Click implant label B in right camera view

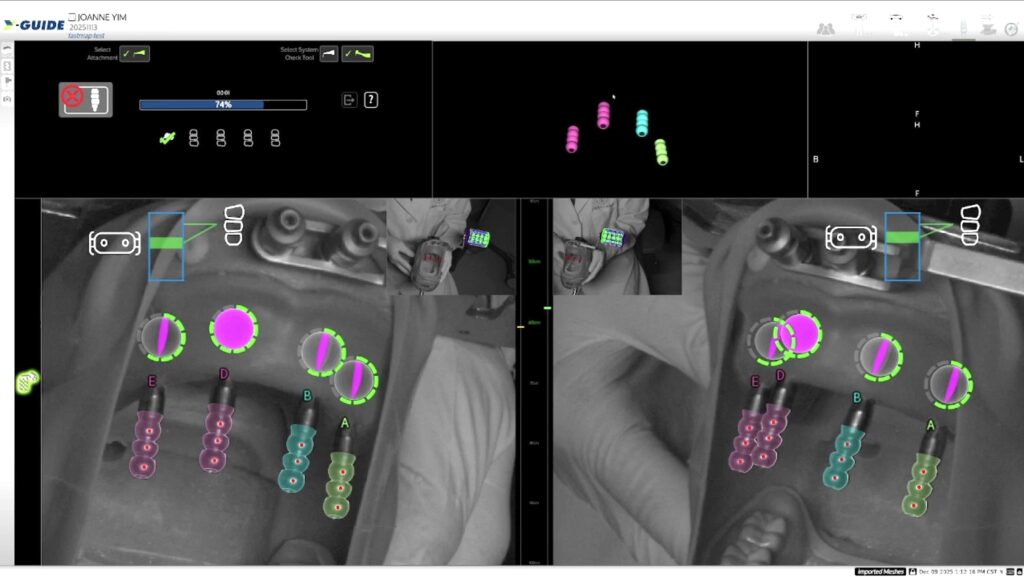pyautogui.click(x=857, y=398)
